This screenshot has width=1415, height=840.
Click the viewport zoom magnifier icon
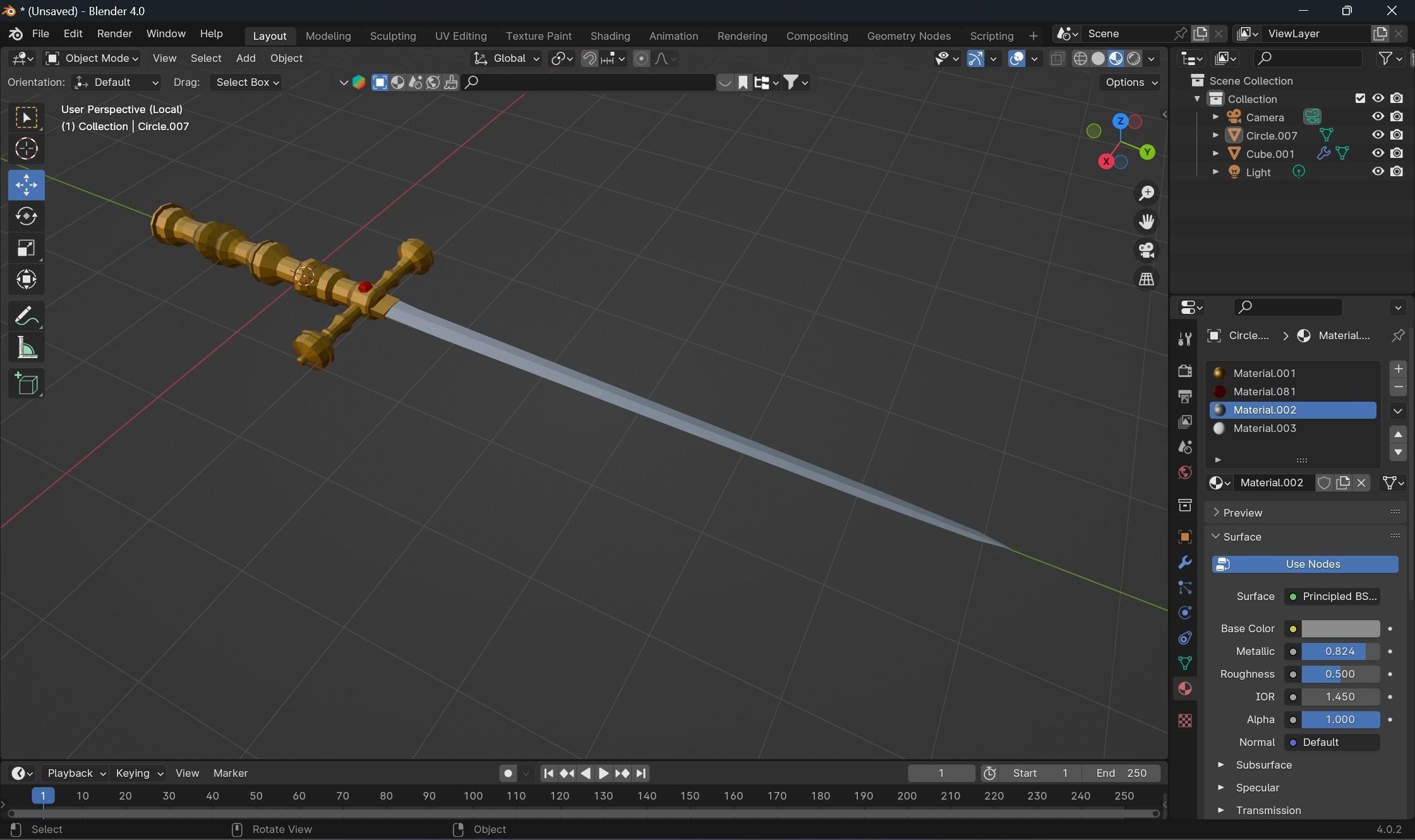pos(1146,193)
